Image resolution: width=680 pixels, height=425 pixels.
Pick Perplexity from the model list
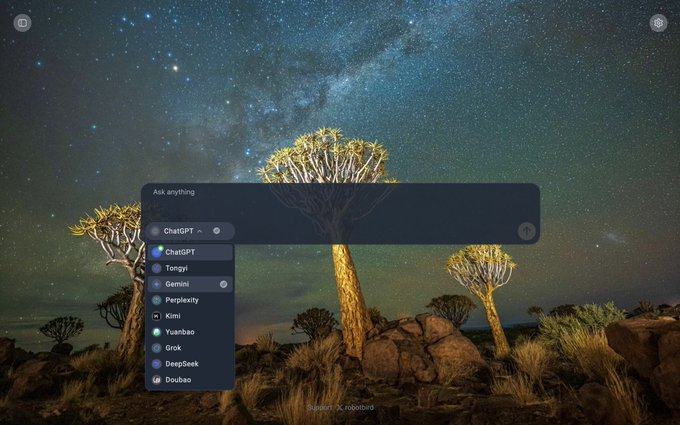190,300
